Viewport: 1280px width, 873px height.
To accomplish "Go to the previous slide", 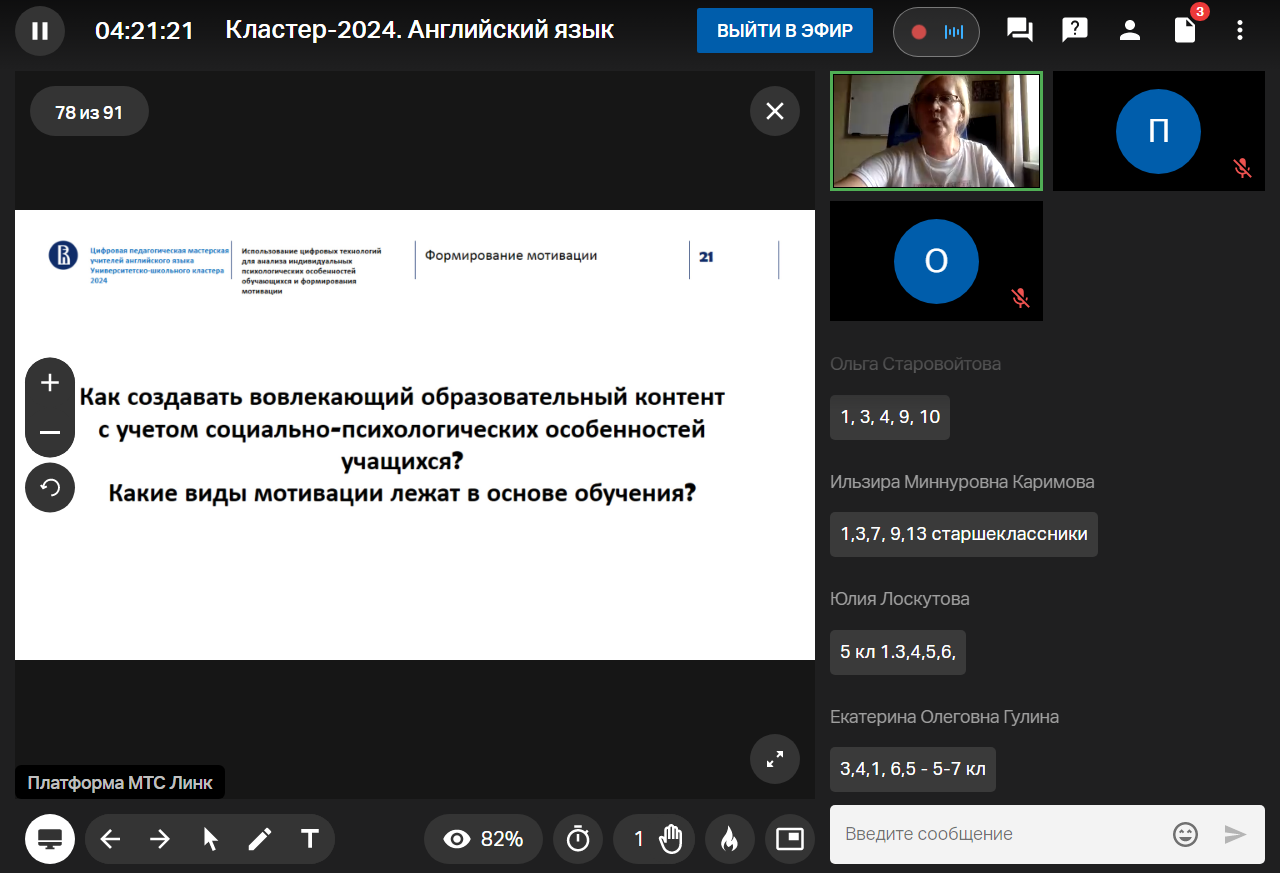I will pyautogui.click(x=110, y=839).
